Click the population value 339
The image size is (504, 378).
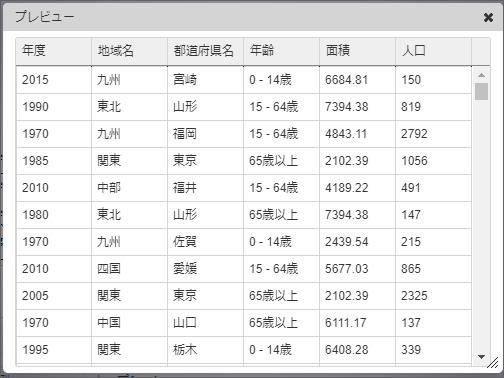(433, 350)
